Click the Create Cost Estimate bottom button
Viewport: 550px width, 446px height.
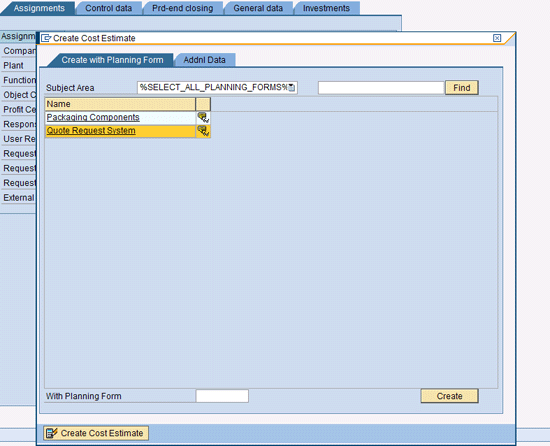pyautogui.click(x=96, y=433)
